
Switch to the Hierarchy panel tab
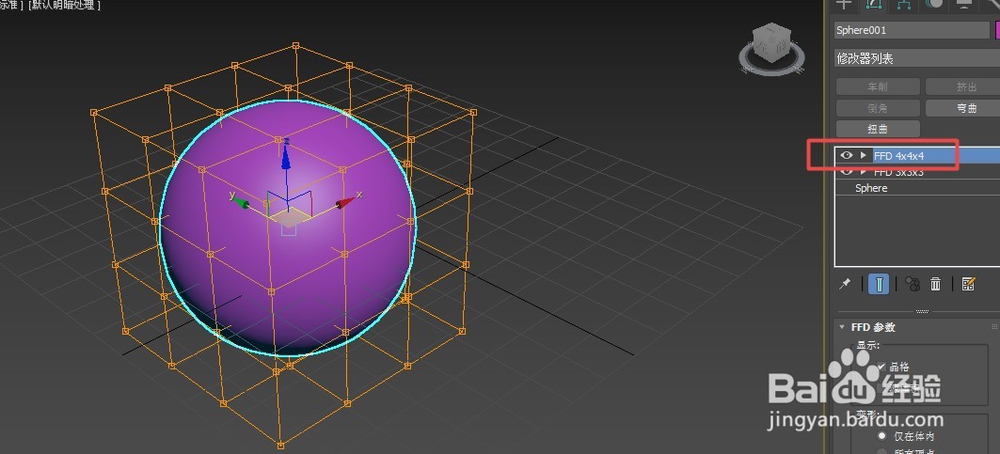[x=904, y=4]
